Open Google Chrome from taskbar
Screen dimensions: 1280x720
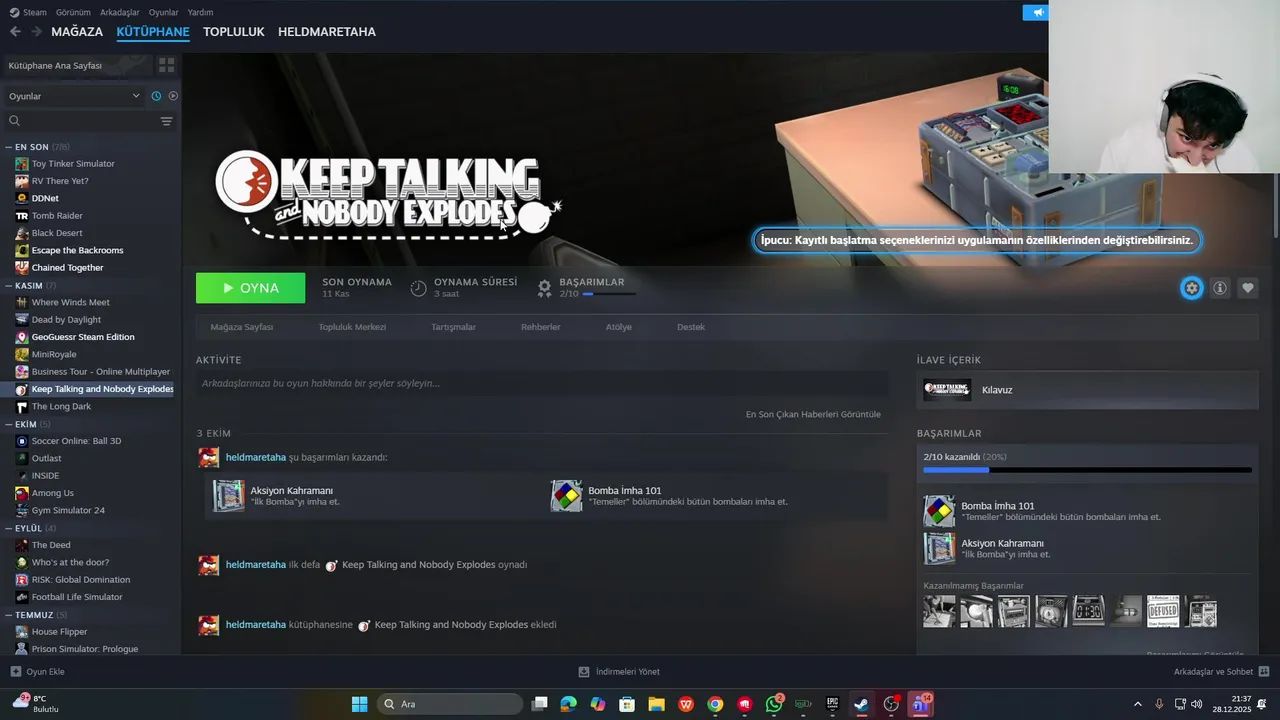coord(715,704)
